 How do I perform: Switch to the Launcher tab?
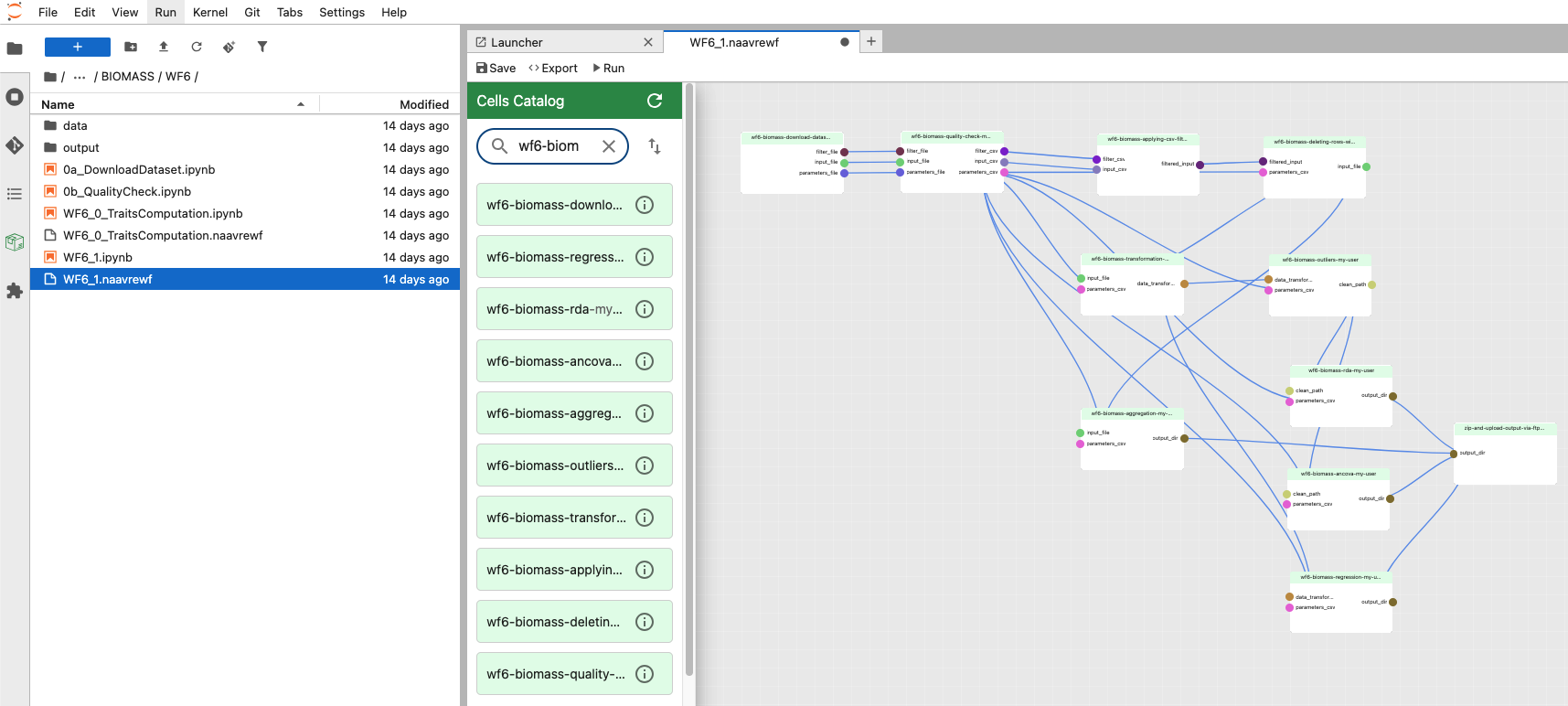click(517, 42)
